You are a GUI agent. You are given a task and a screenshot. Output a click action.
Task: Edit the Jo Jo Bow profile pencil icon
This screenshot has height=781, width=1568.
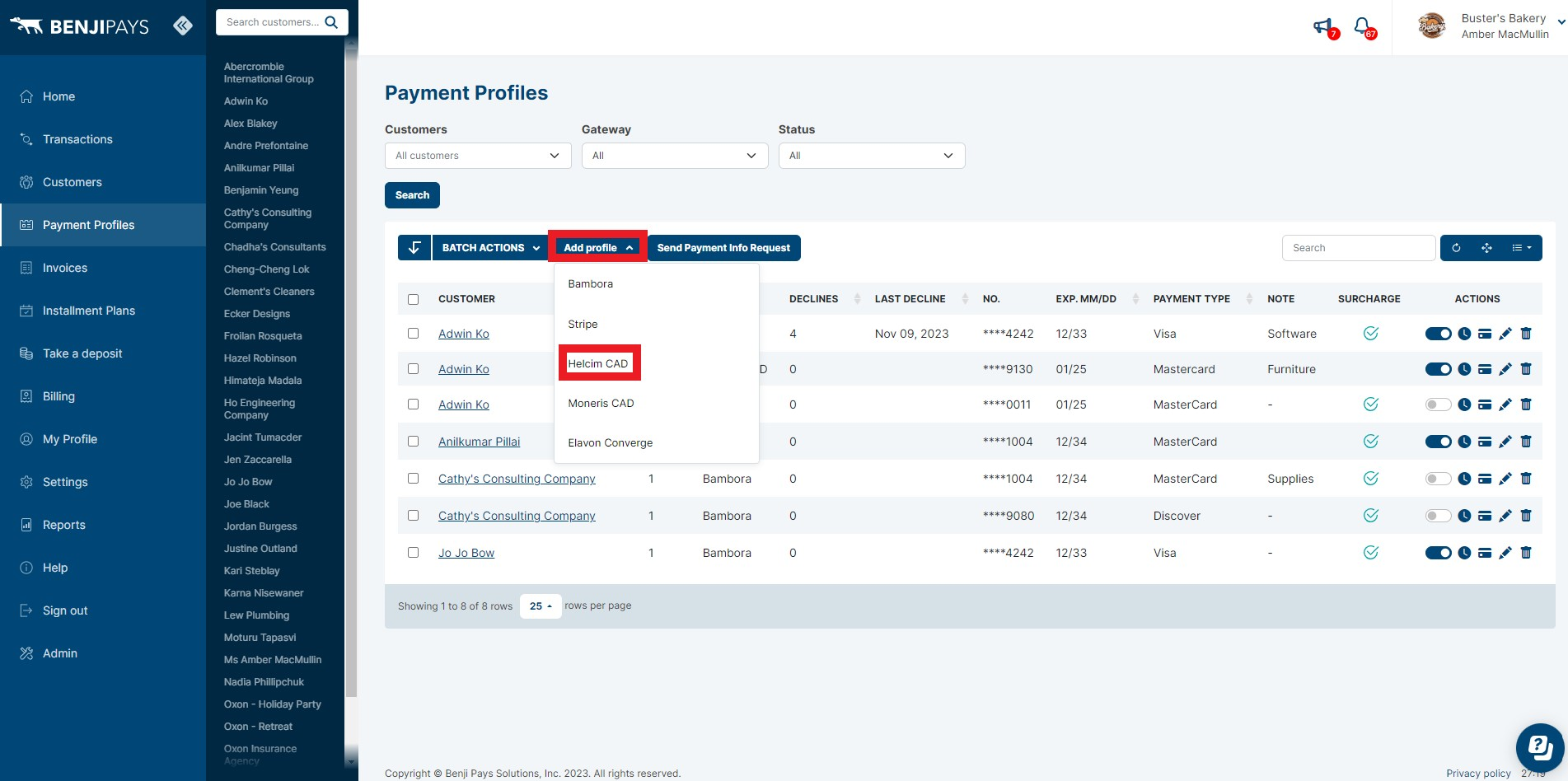click(x=1505, y=553)
